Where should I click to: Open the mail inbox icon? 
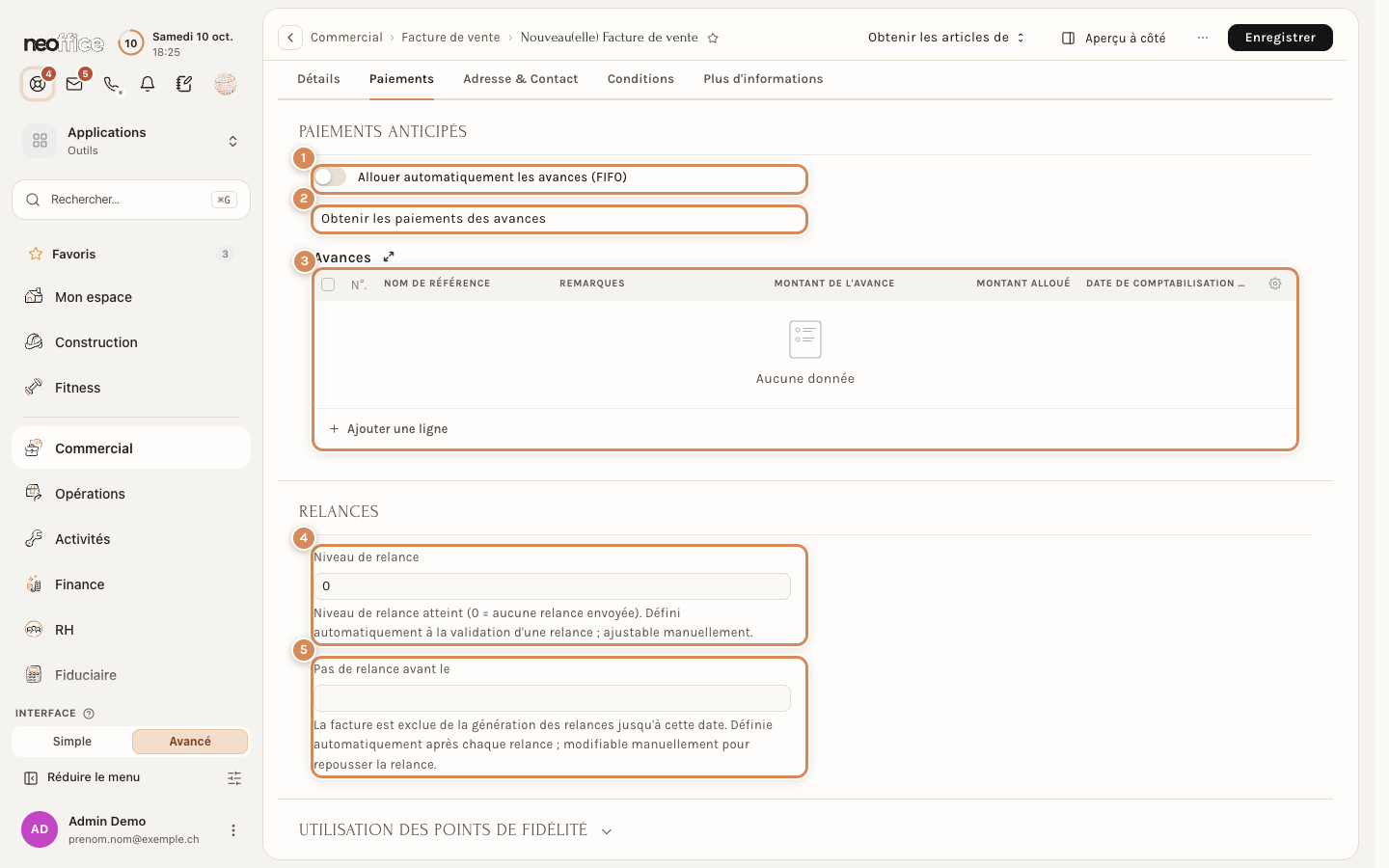74,84
